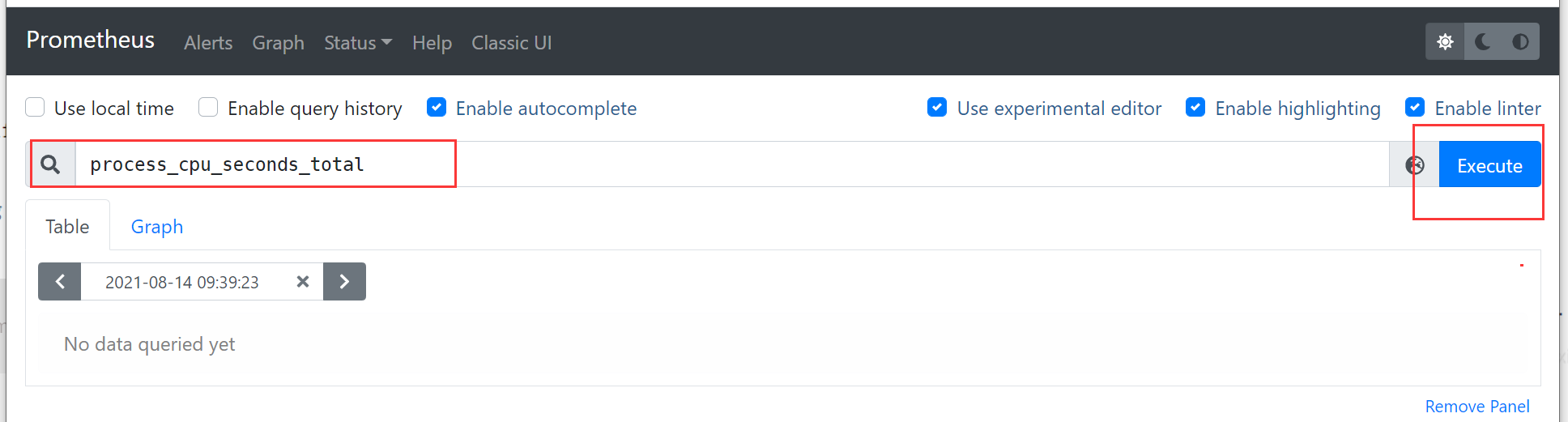Disable the Enable autocomplete checkbox
This screenshot has height=422, width=1568.
[x=437, y=108]
